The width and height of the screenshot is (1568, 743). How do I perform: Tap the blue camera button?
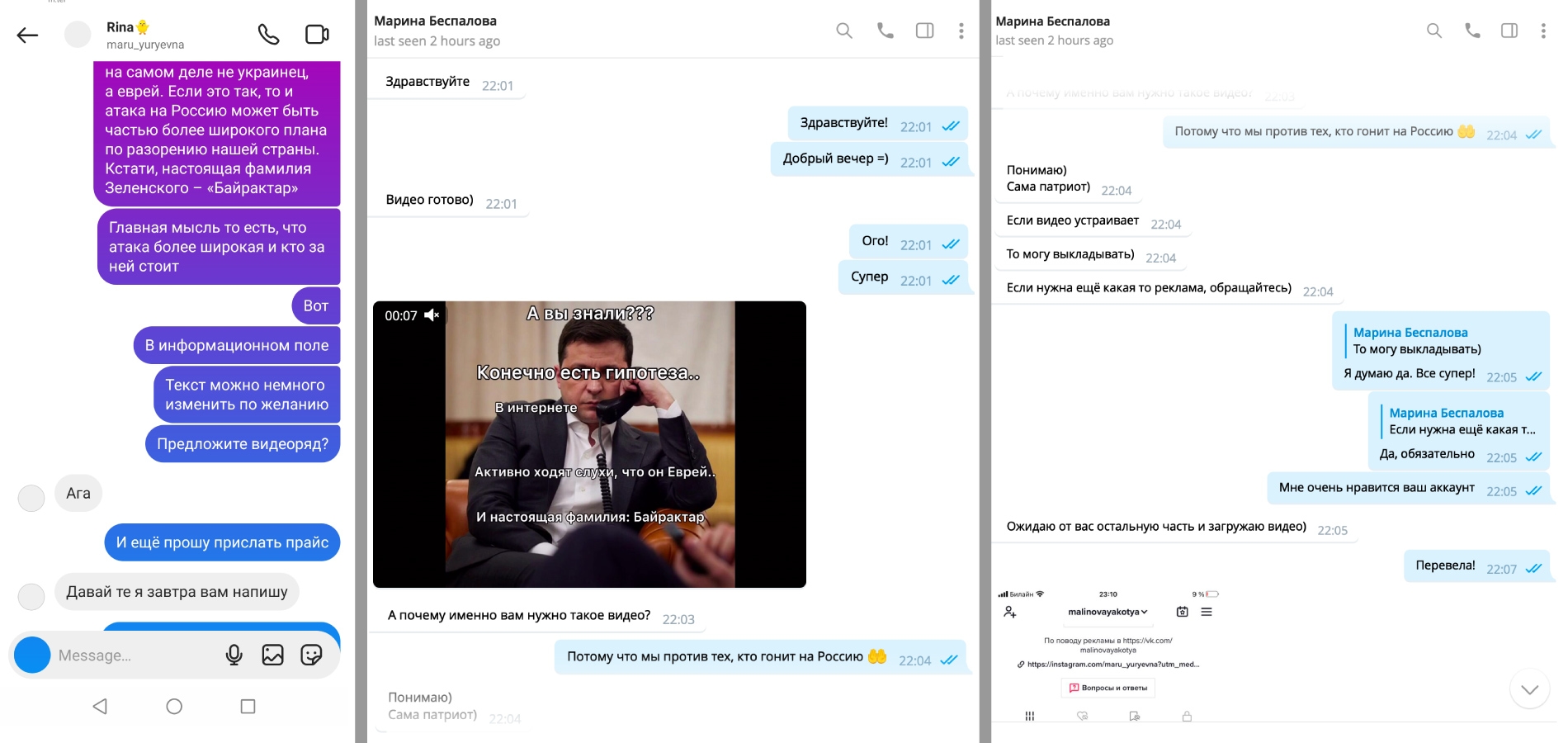tap(33, 655)
